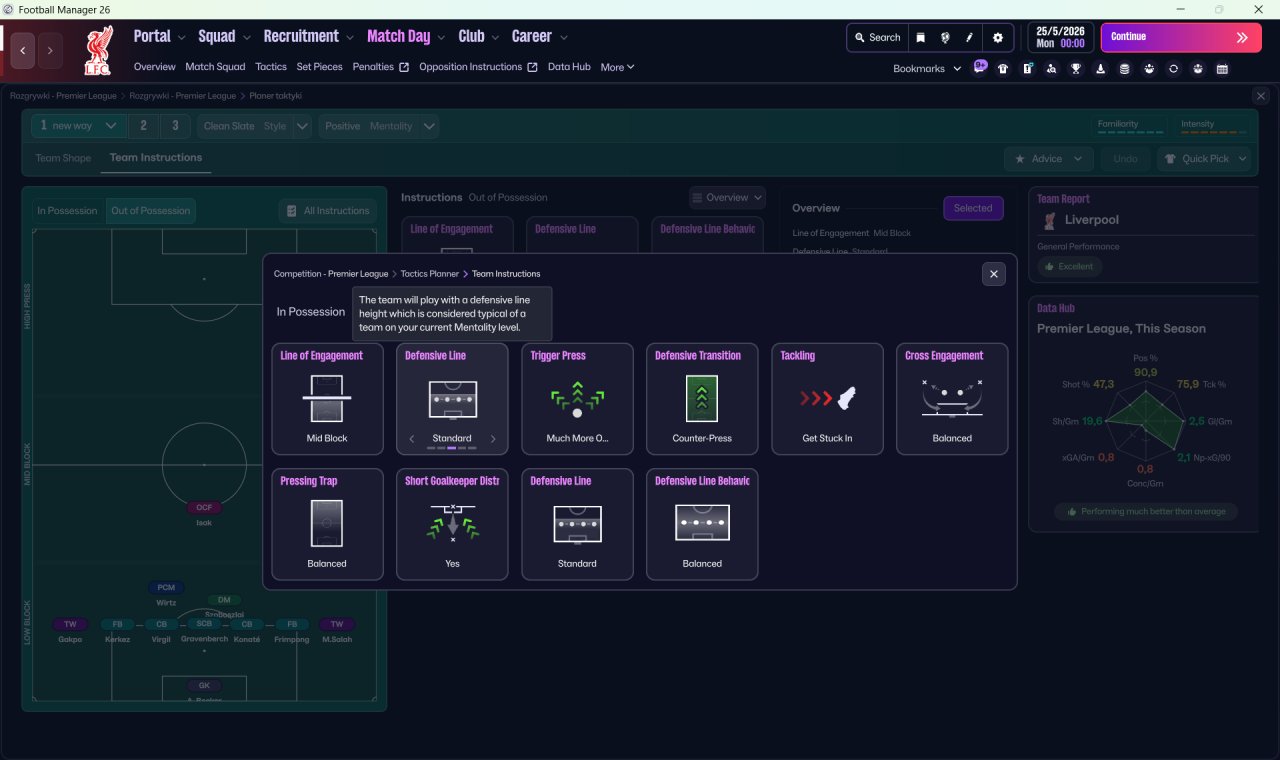Open the Advice dropdown
The height and width of the screenshot is (760, 1280).
[x=1048, y=158]
